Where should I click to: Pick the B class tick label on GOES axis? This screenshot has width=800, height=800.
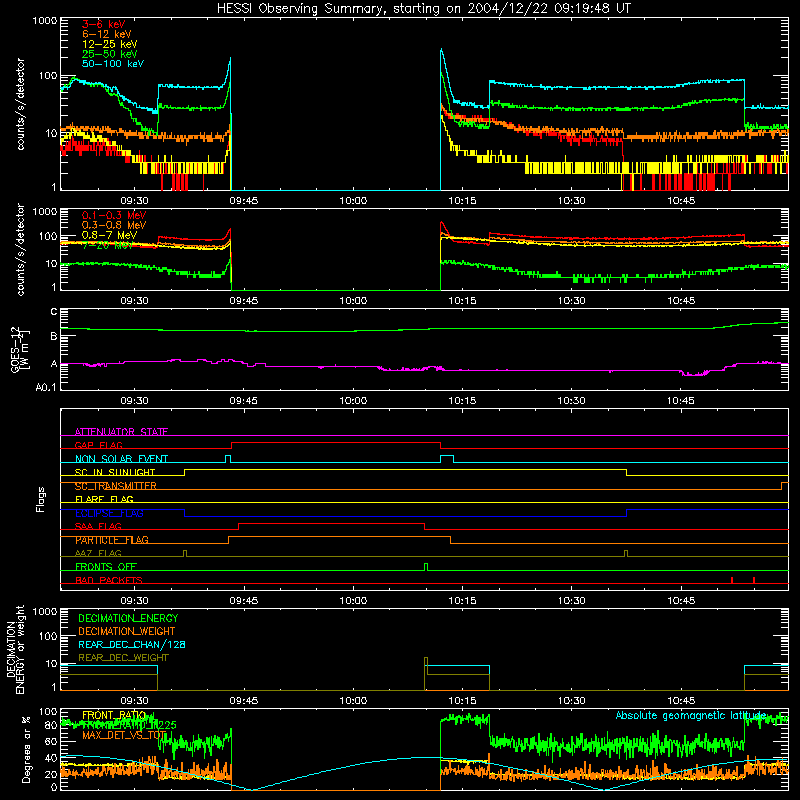click(54, 337)
